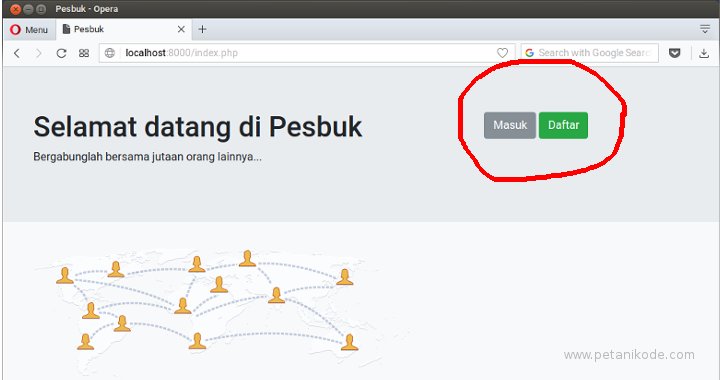Open the Pocket extension icon

[x=674, y=53]
